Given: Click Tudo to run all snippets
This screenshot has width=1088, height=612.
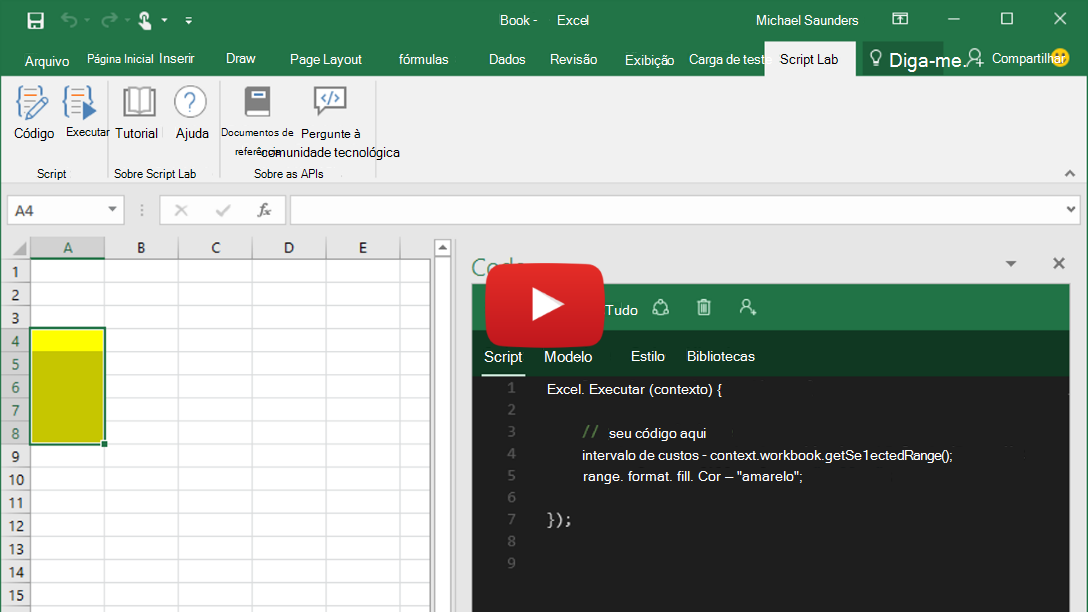Looking at the screenshot, I should (620, 309).
